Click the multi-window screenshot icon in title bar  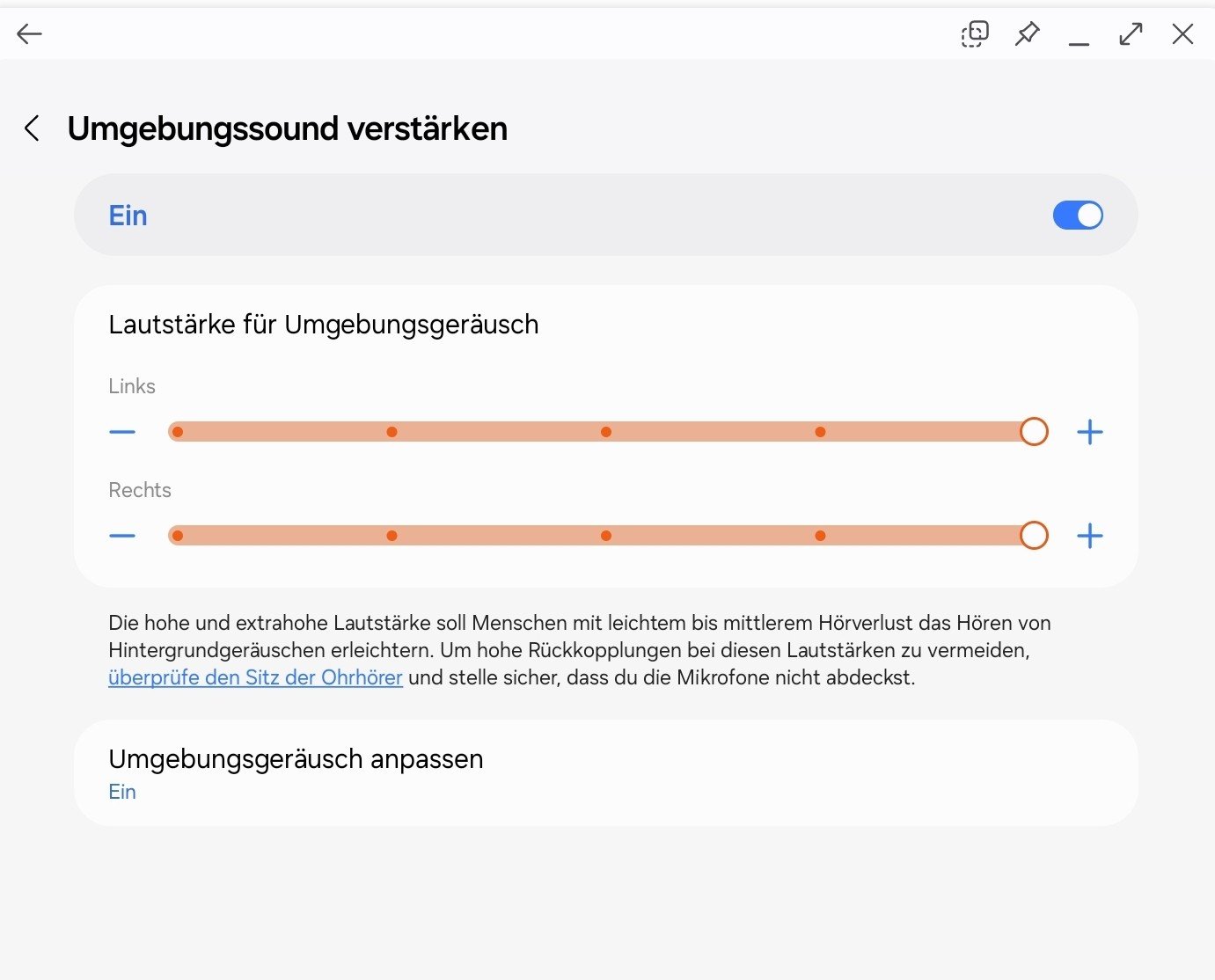coord(975,34)
